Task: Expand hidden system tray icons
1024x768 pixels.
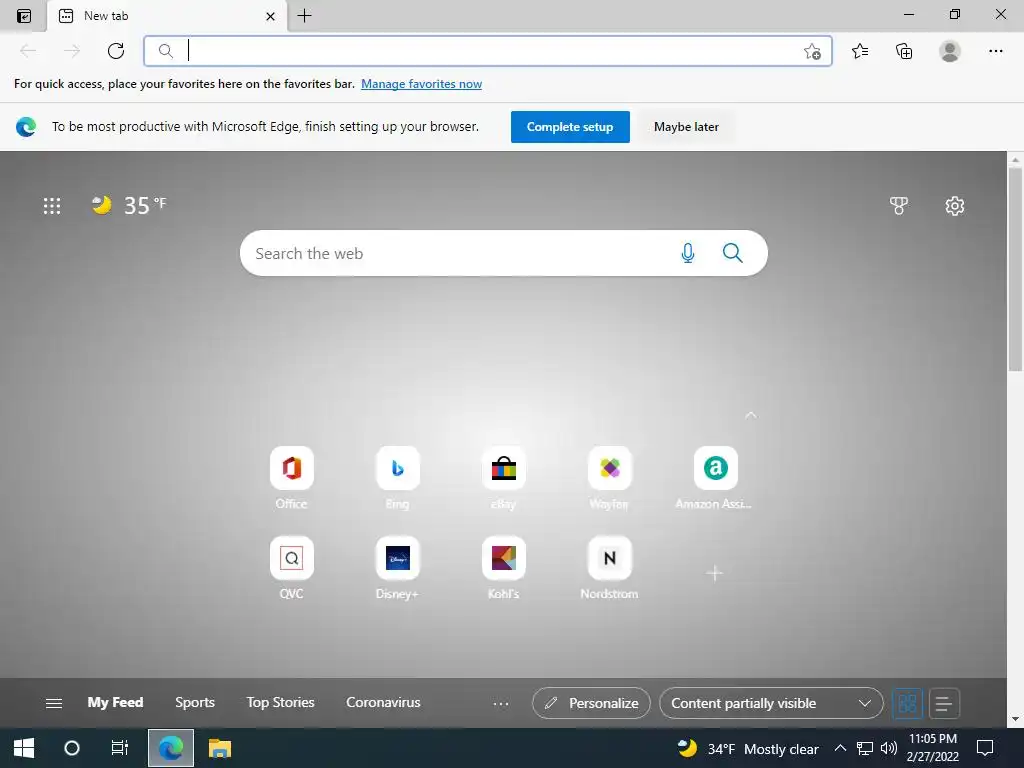Action: 840,748
